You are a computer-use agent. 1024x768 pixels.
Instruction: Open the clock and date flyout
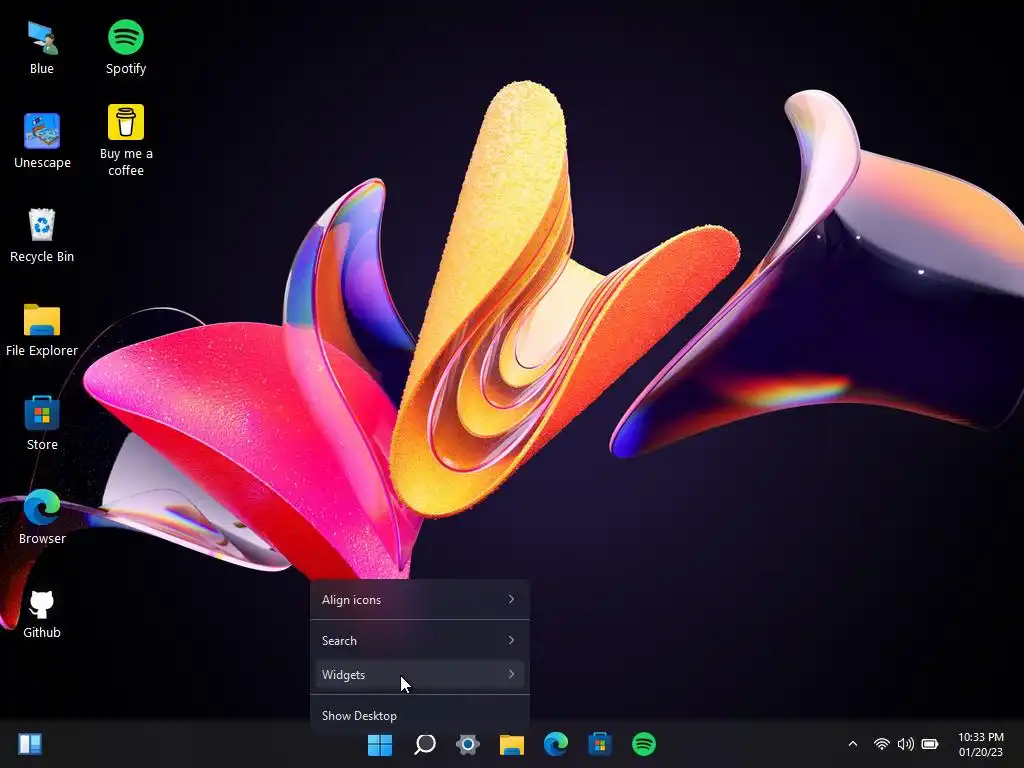pyautogui.click(x=981, y=744)
